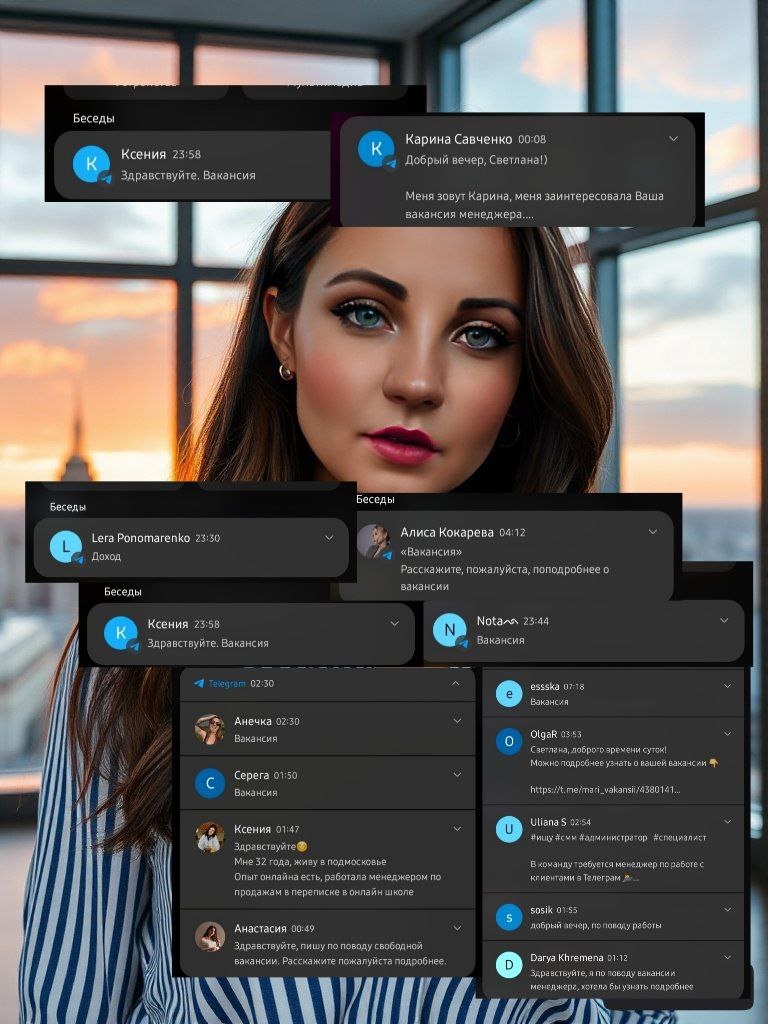
Task: Tap Анастасия's photo avatar
Action: pyautogui.click(x=210, y=937)
